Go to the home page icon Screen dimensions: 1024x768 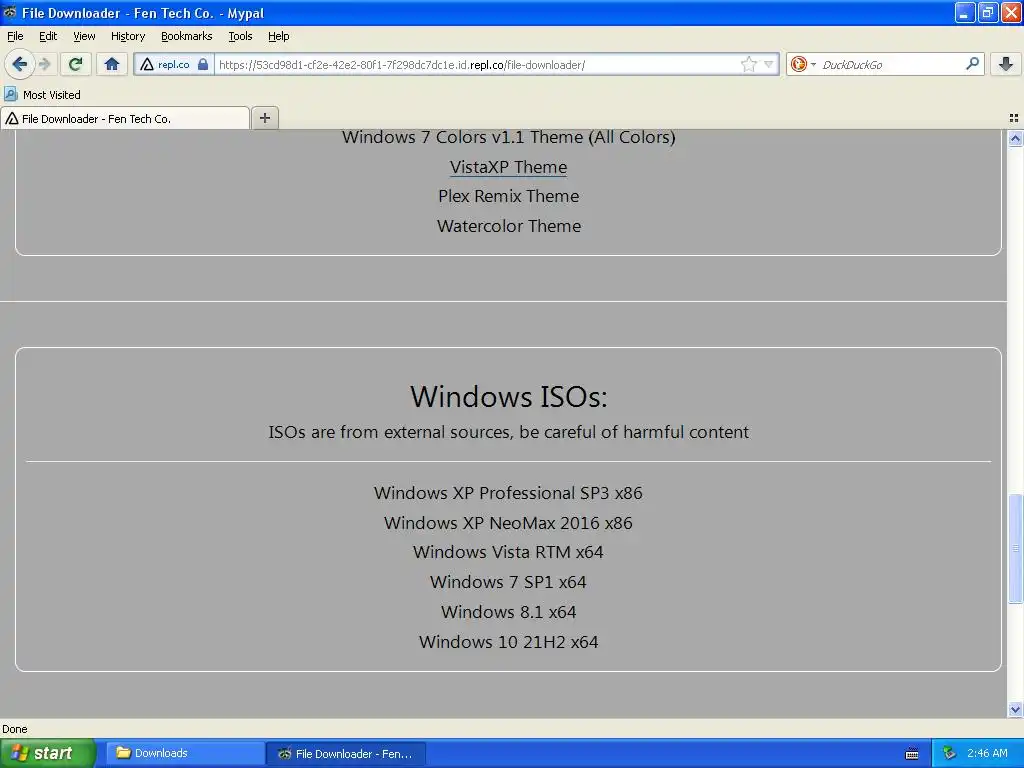click(112, 64)
